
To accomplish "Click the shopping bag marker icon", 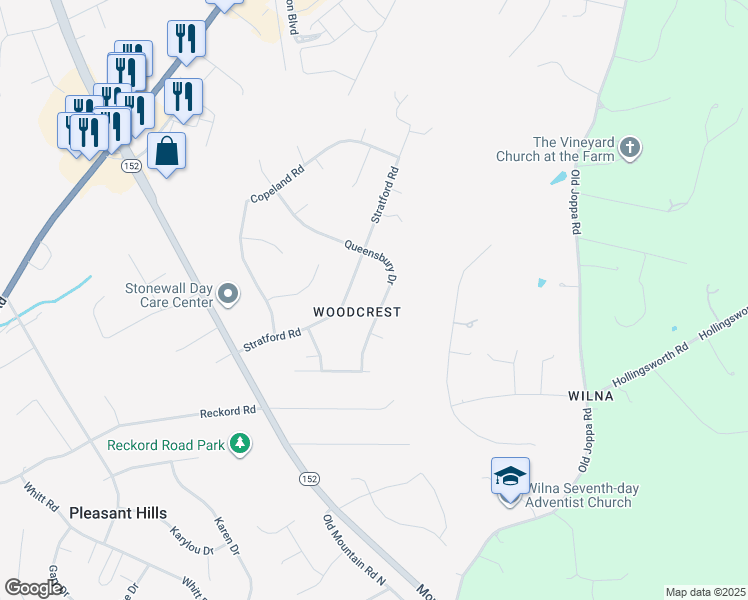I will point(166,153).
